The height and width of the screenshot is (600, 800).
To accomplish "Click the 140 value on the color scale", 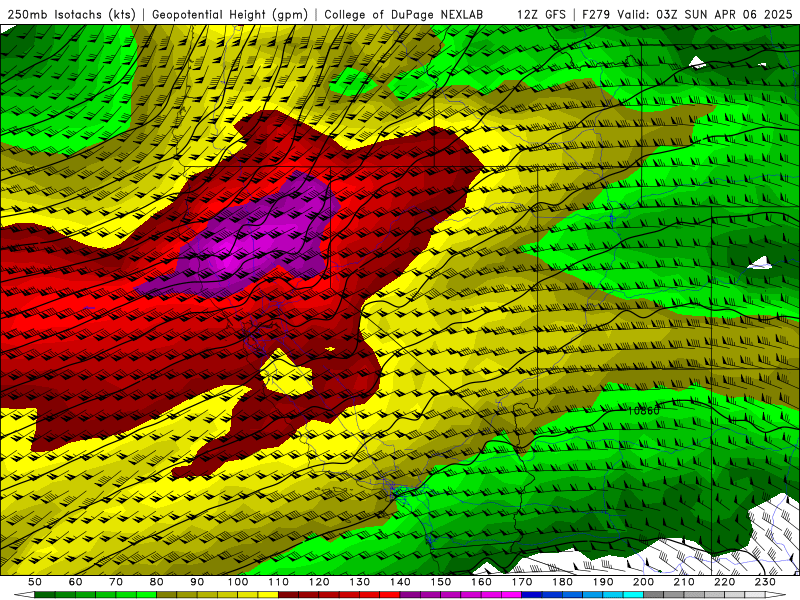I will (400, 582).
